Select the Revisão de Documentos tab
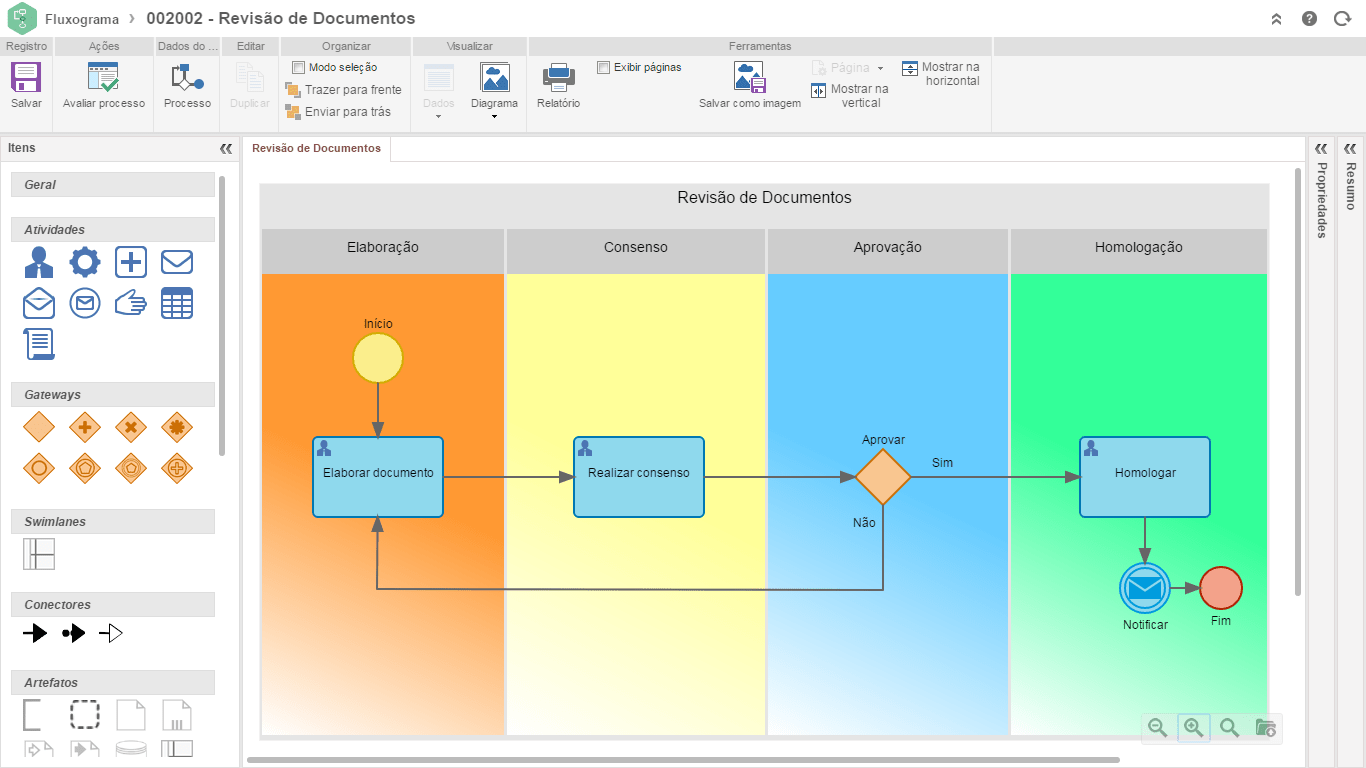Screen dimensions: 1366x768 pyautogui.click(x=316, y=148)
